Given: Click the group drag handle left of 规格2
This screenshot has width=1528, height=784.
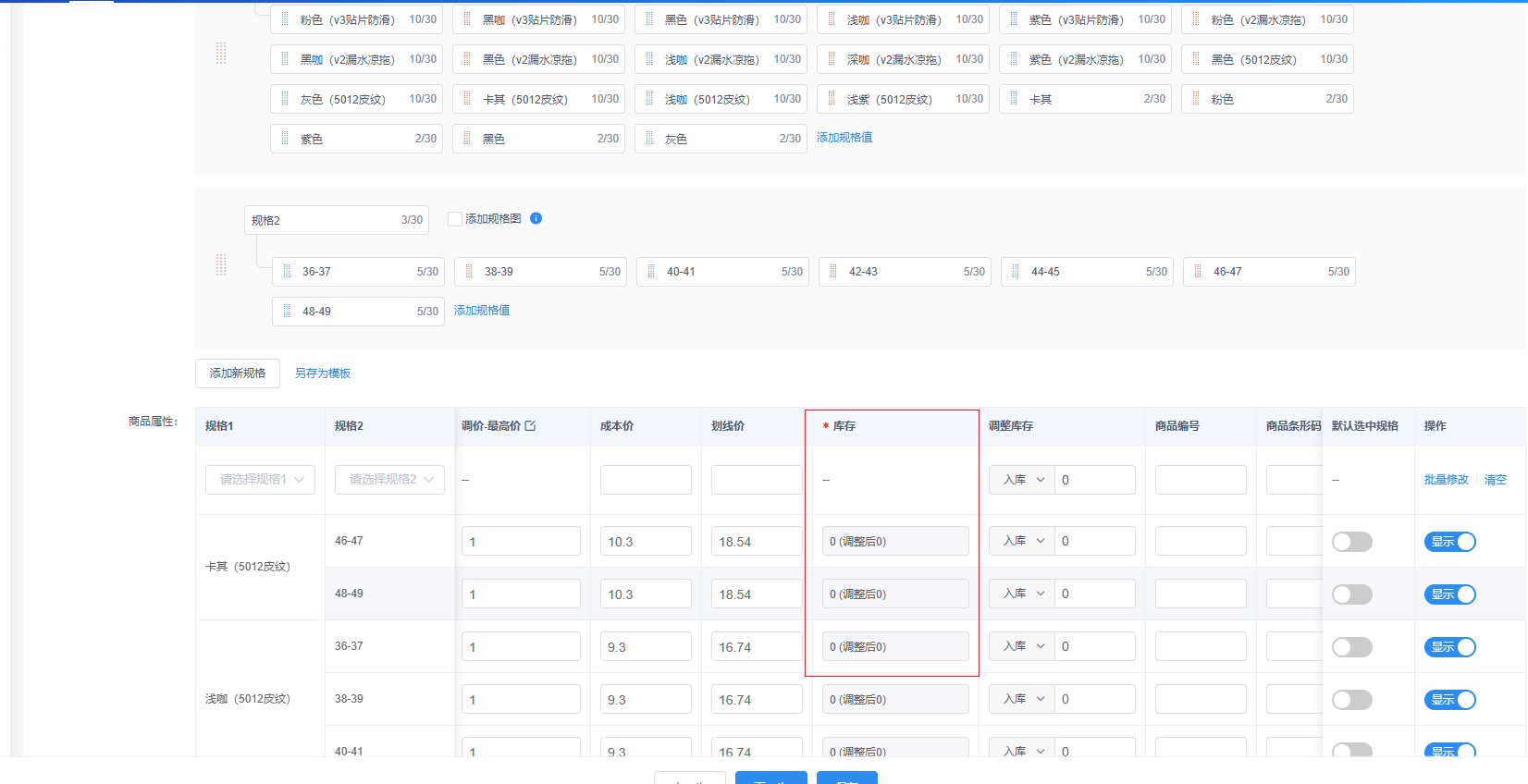Looking at the screenshot, I should point(221,265).
